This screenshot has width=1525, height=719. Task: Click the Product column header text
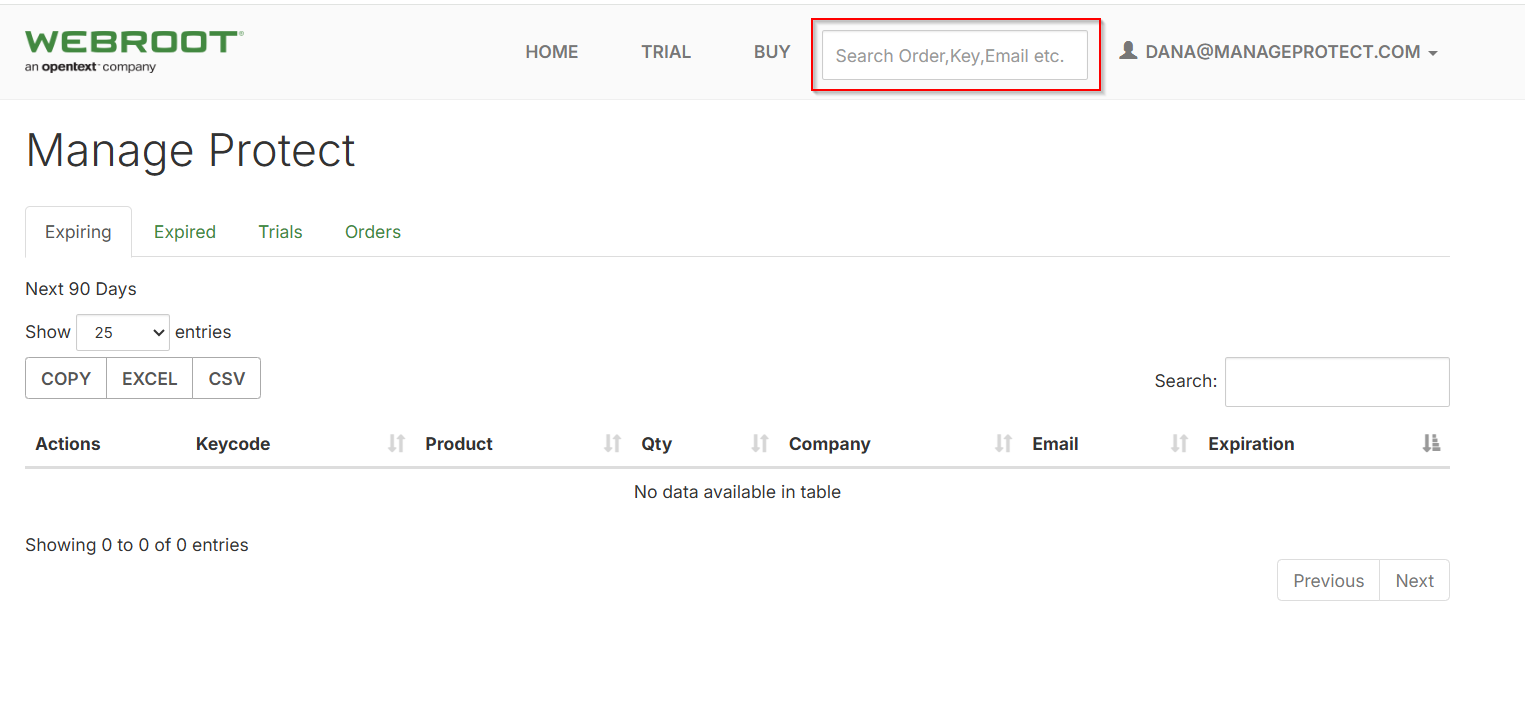(x=459, y=444)
